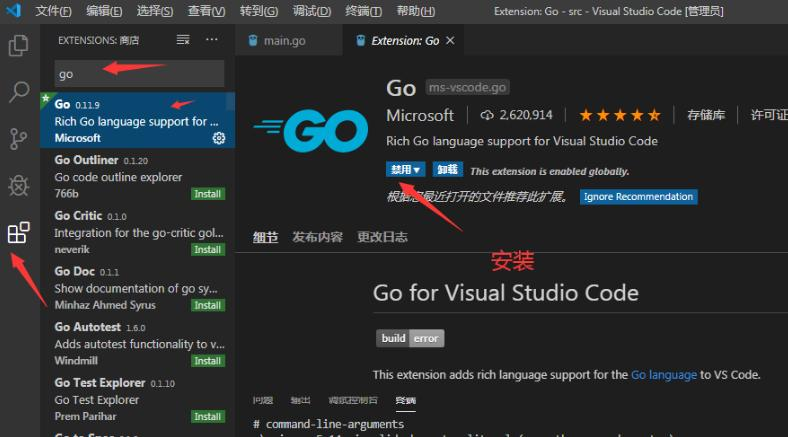Switch to 调试控制台 debug console tab

click(353, 400)
